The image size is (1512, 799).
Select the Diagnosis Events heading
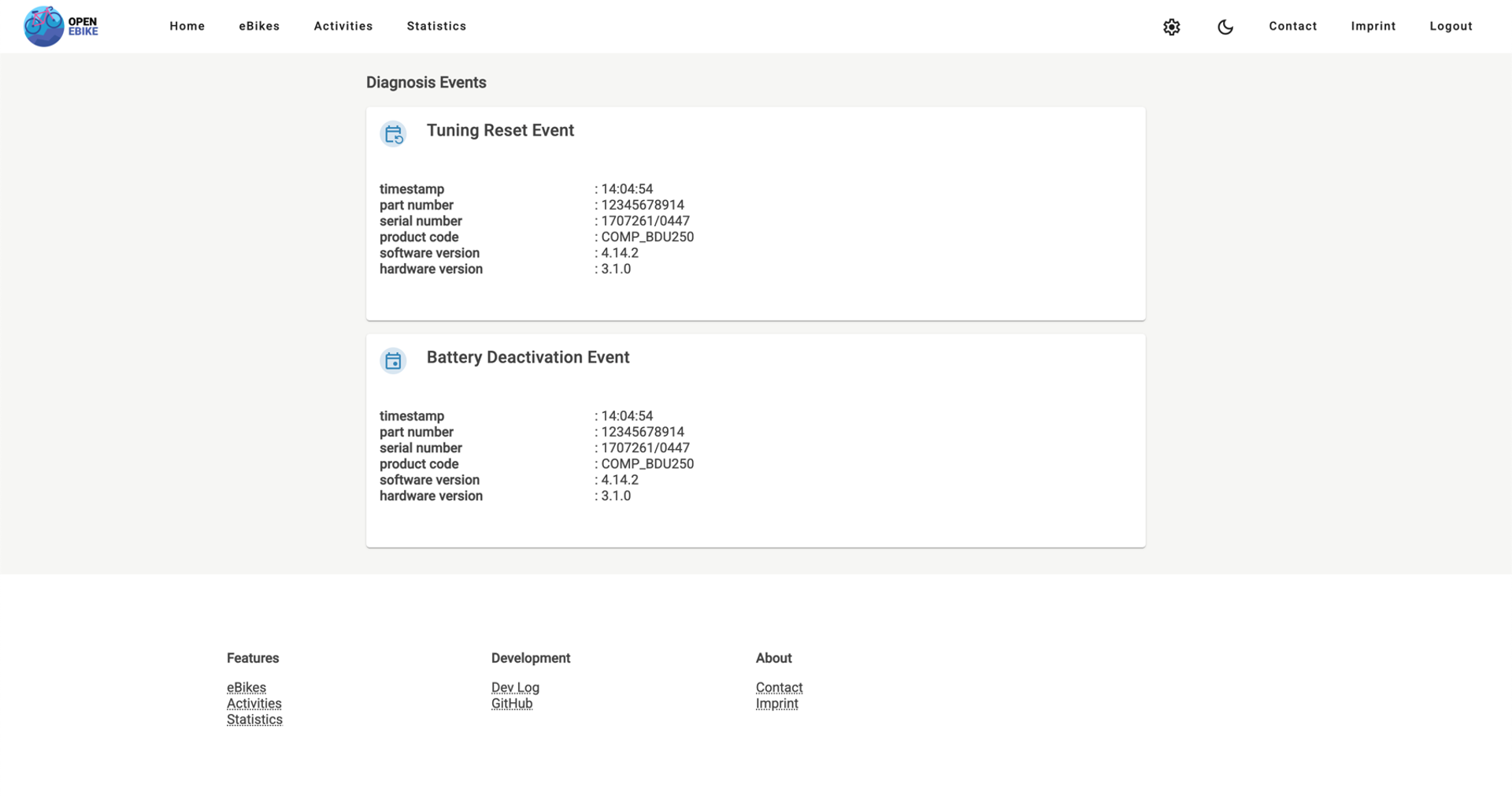[426, 82]
